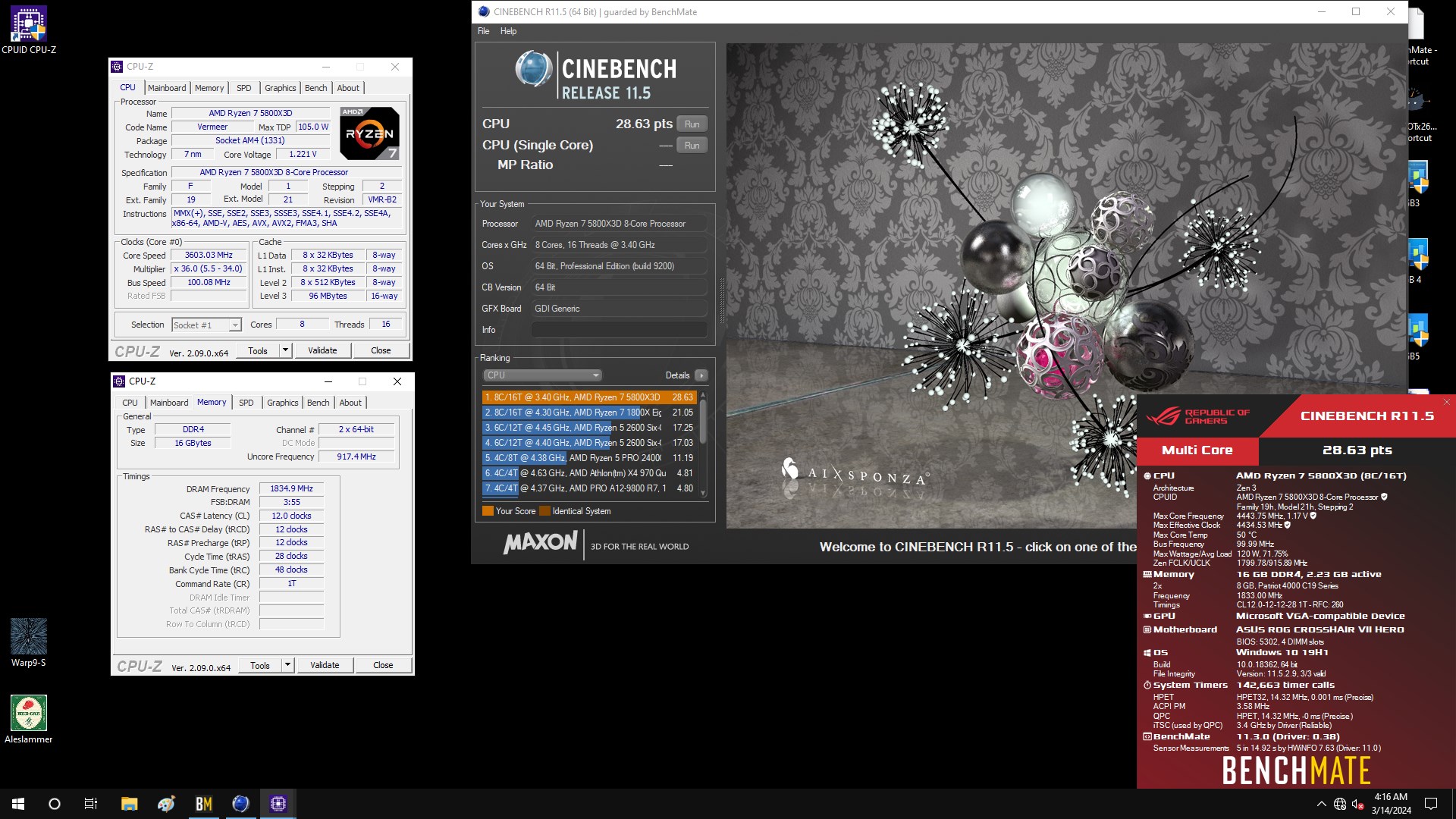1456x819 pixels.
Task: Show hidden tray icons chevron
Action: tap(1322, 804)
